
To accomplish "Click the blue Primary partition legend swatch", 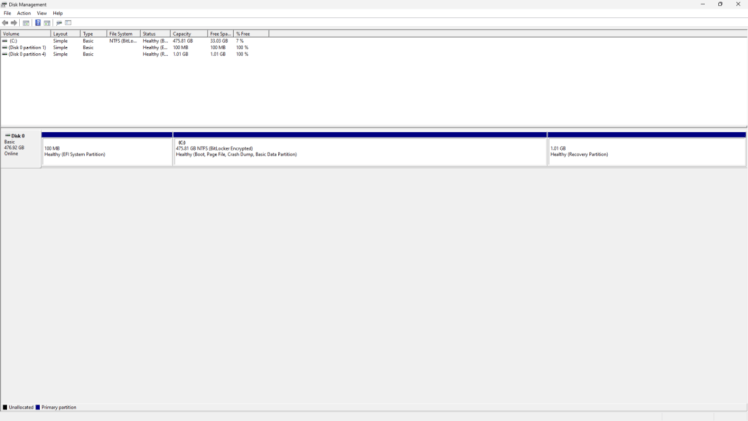I will [38, 407].
